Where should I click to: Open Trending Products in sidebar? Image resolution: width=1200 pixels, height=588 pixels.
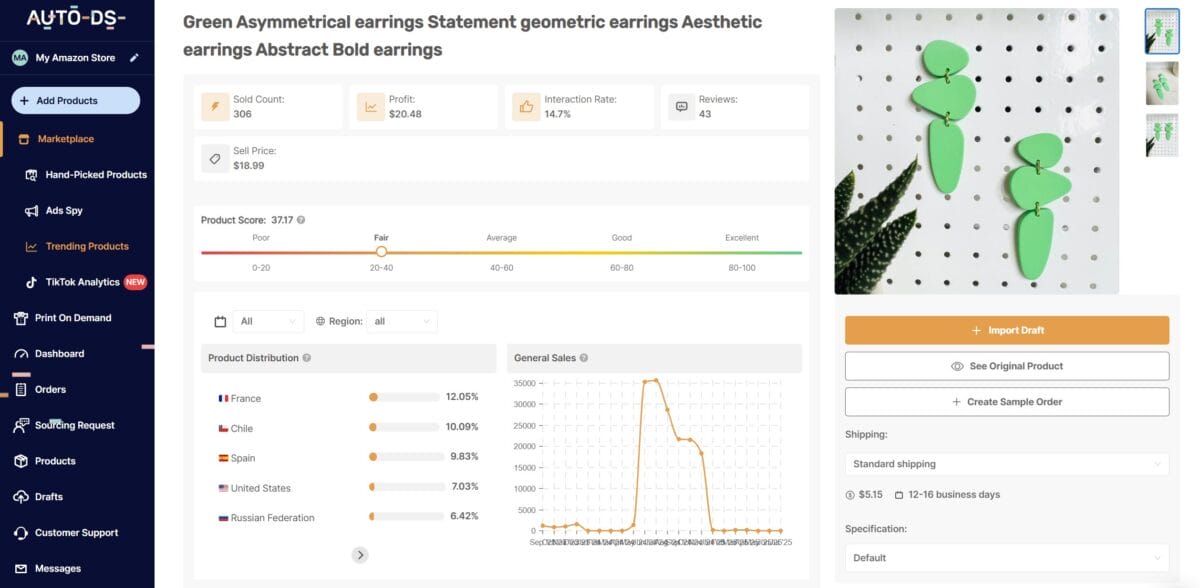tap(87, 246)
